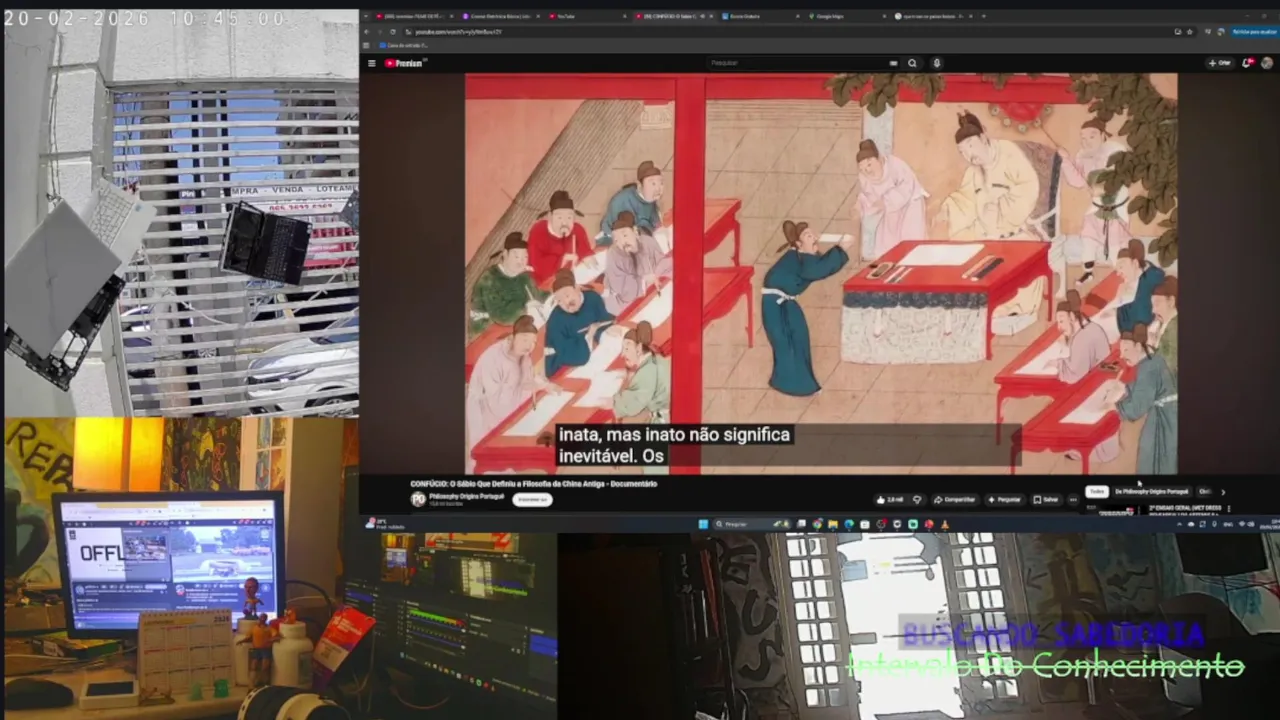This screenshot has height=720, width=1280.
Task: Open the on-screen keyboard icon in search box
Action: click(x=893, y=63)
